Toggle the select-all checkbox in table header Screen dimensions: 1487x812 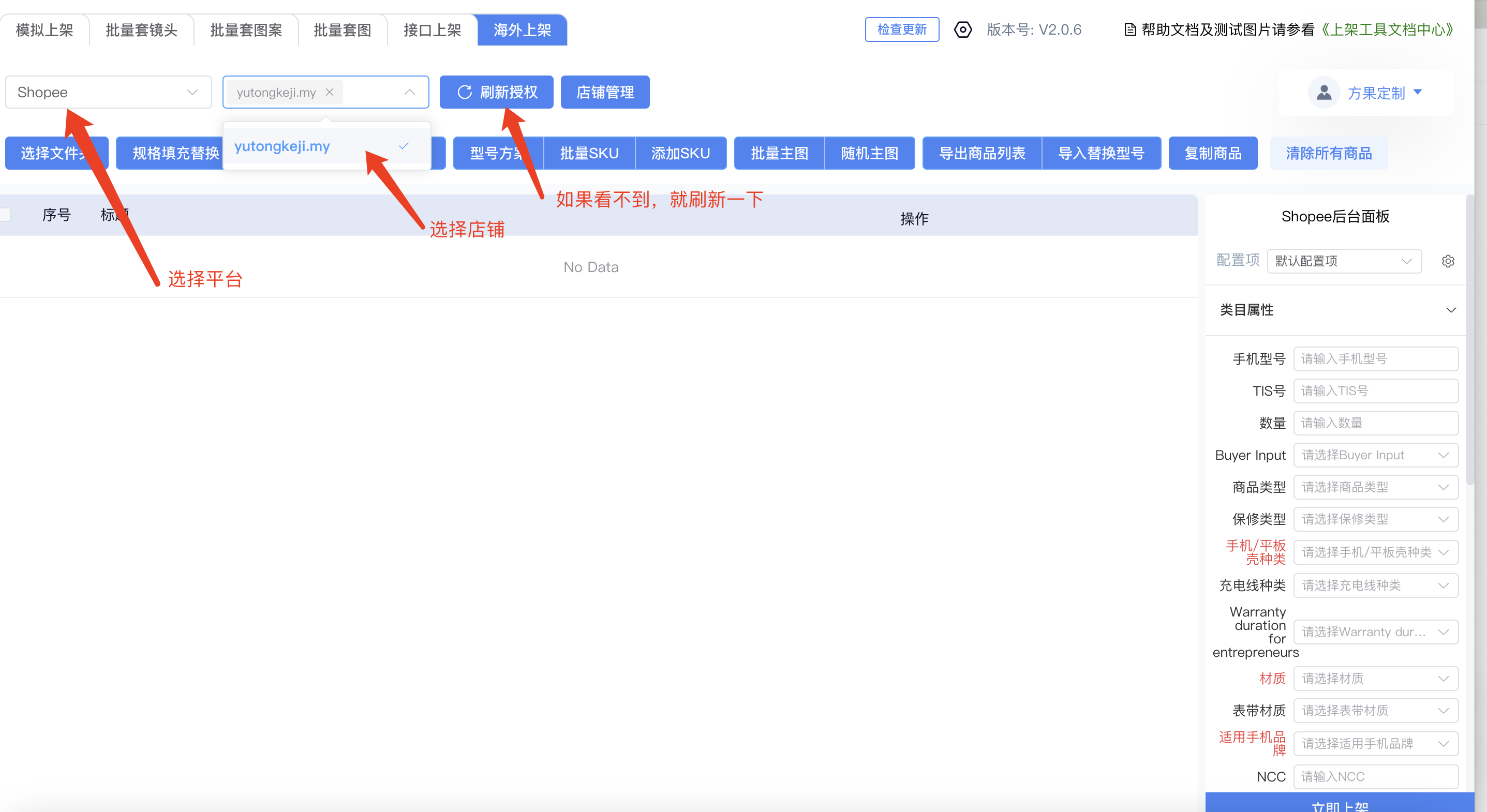[x=5, y=215]
